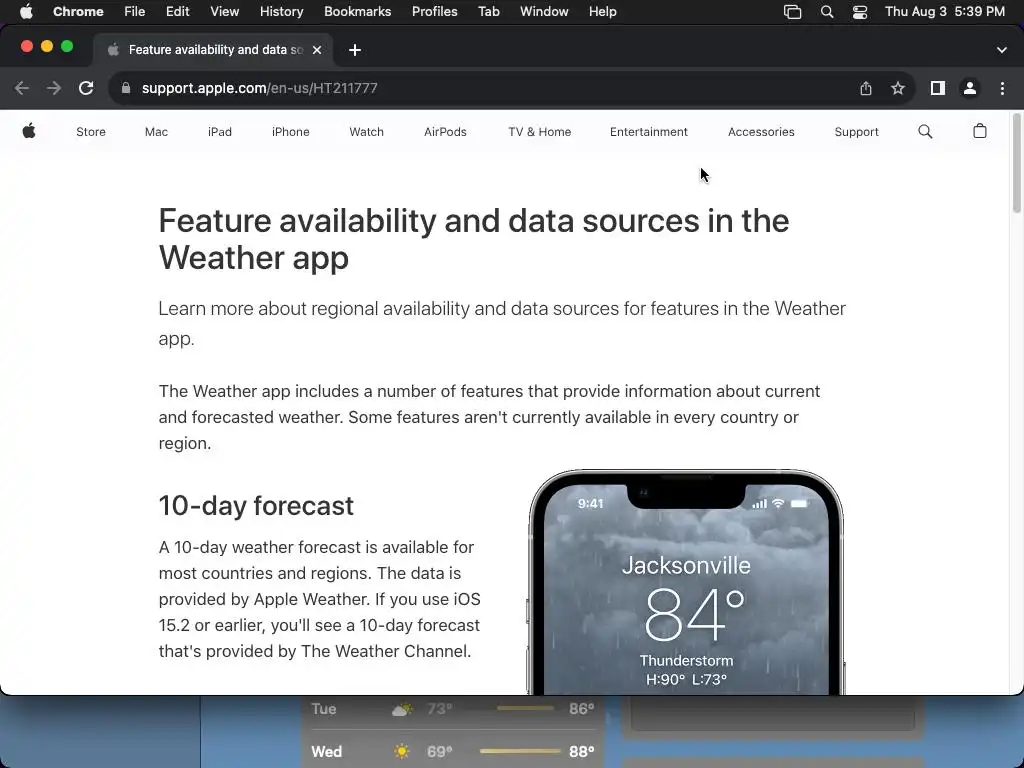Go to AirPods nav link
This screenshot has height=768, width=1024.
pos(445,132)
